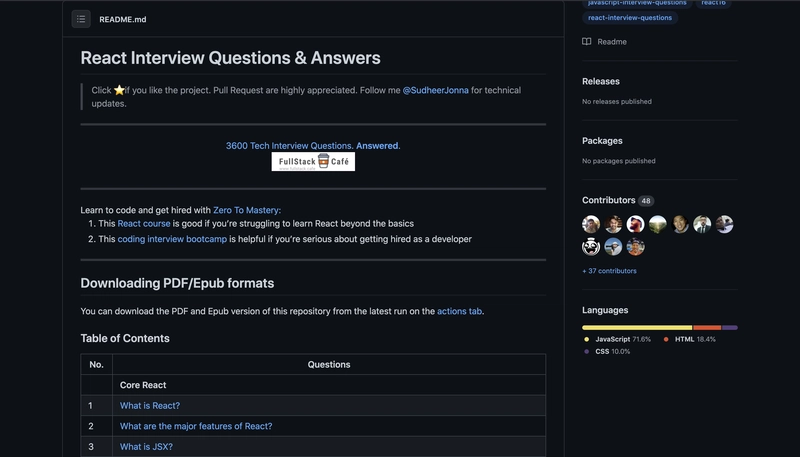Open the panda-face contributor avatar
Viewport: 800px width, 457px height.
pyautogui.click(x=591, y=247)
